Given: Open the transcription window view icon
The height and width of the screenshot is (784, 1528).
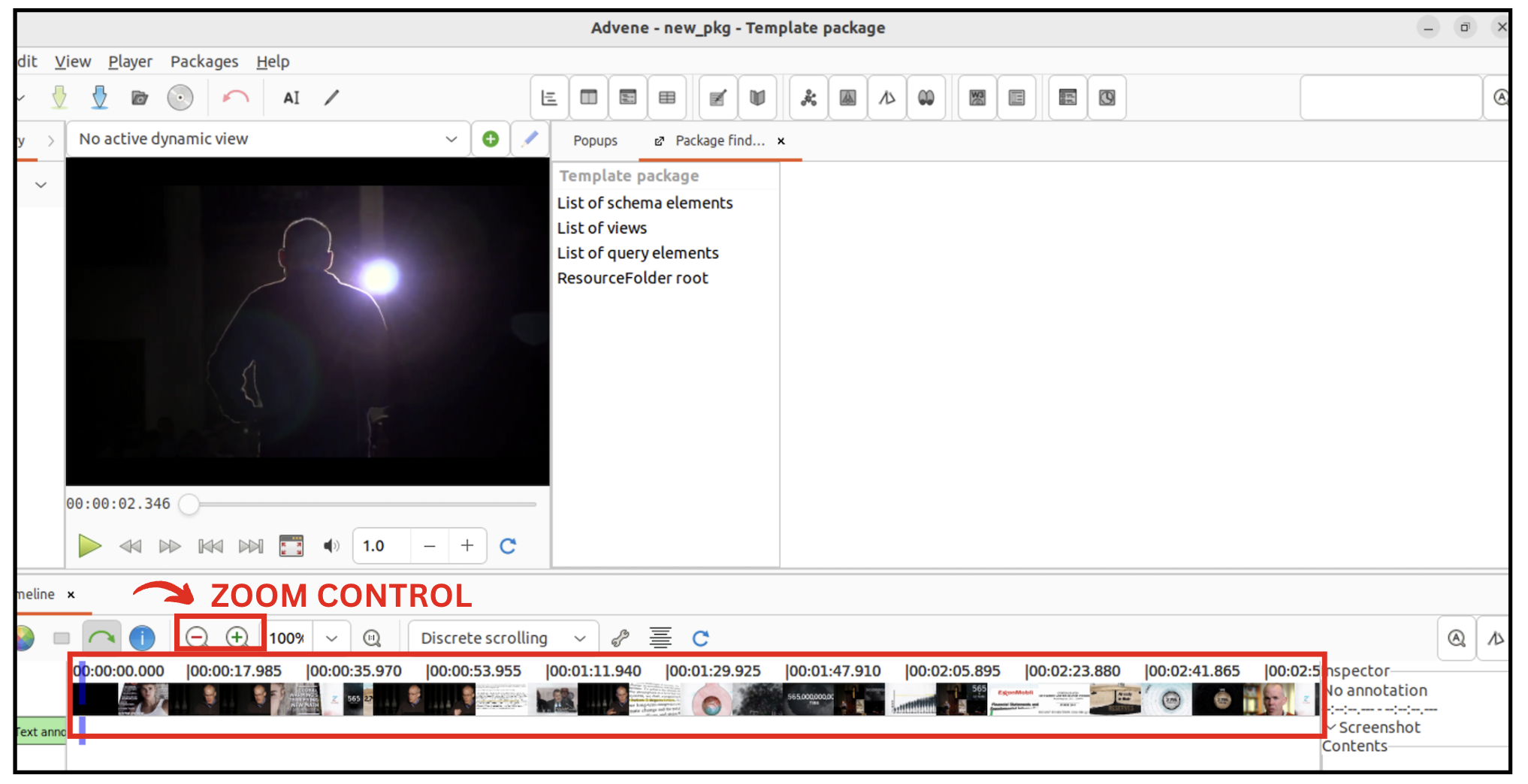Looking at the screenshot, I should tap(628, 98).
